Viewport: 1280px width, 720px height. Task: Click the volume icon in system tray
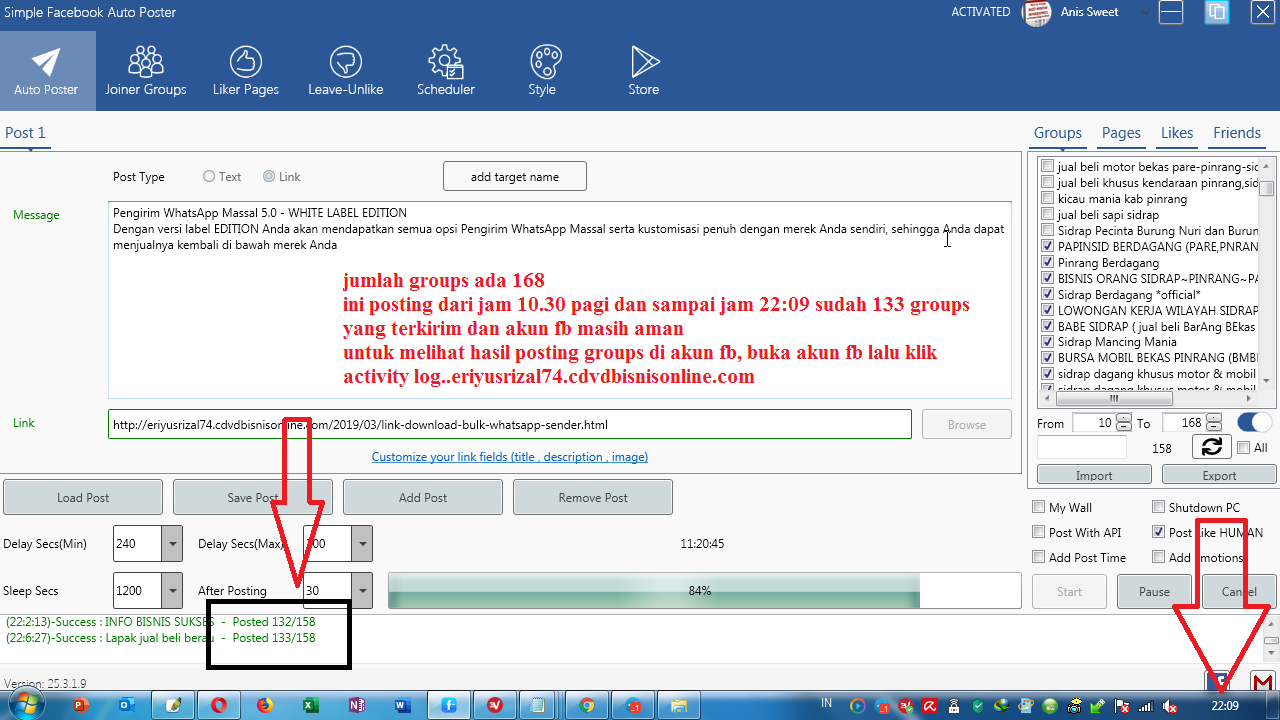coord(1170,708)
